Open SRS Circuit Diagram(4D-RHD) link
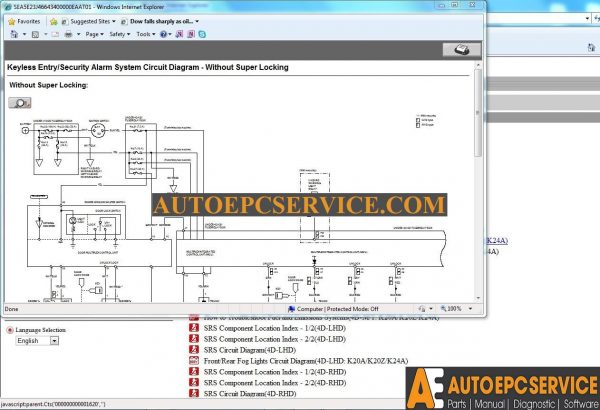Image resolution: width=600 pixels, height=410 pixels. coord(250,394)
